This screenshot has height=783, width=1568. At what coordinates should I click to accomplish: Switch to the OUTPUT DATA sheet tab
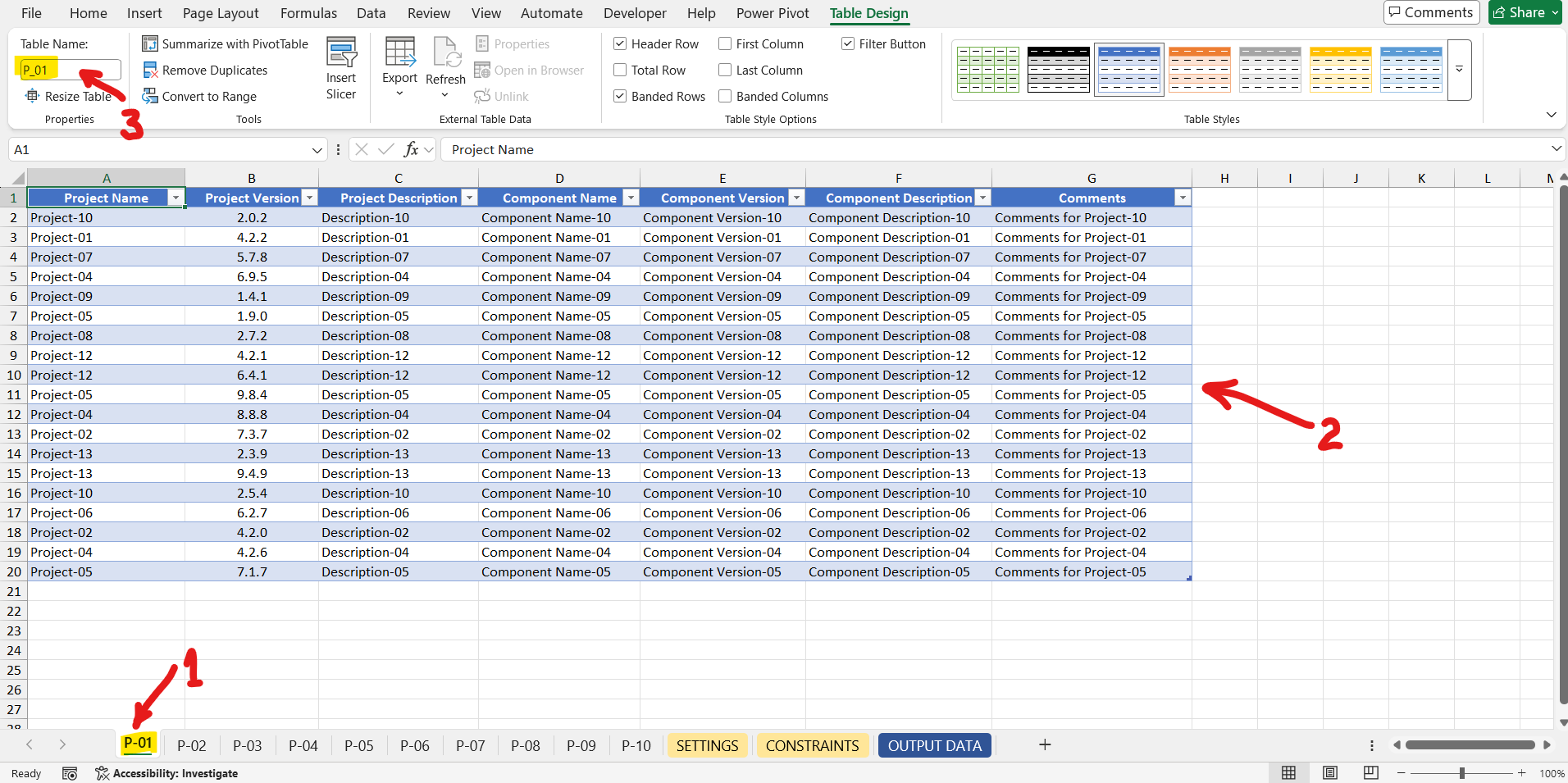tap(935, 745)
